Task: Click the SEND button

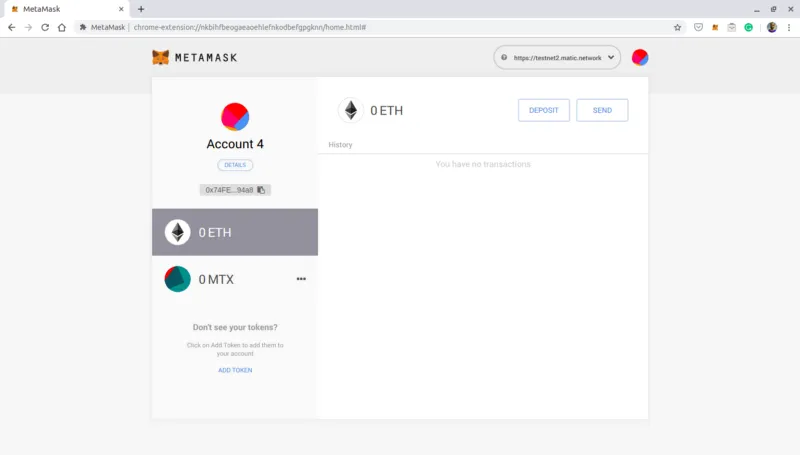Action: pyautogui.click(x=602, y=110)
